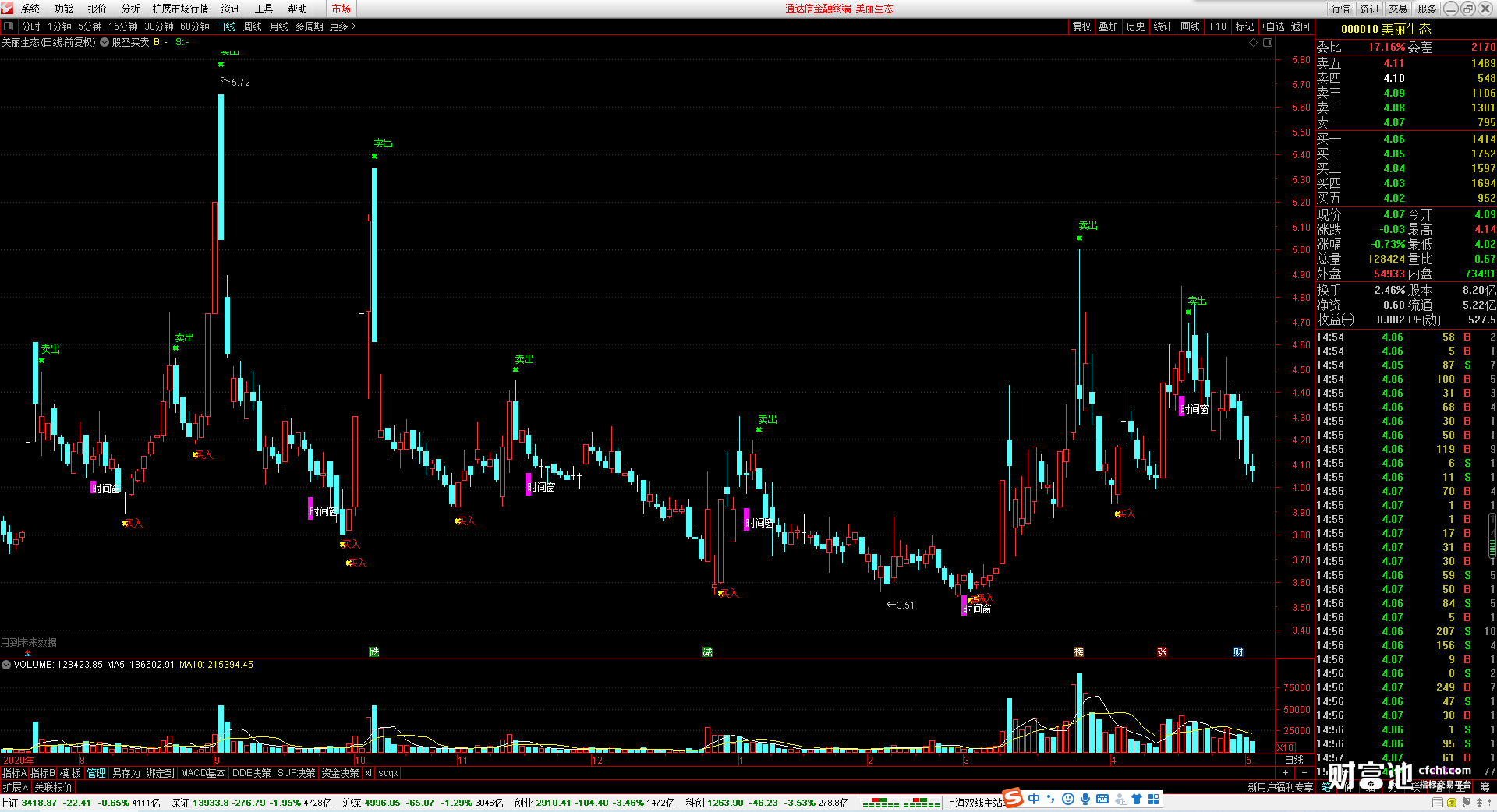Click the message icon in status bar
Image resolution: width=1497 pixels, height=812 pixels.
point(1466,803)
